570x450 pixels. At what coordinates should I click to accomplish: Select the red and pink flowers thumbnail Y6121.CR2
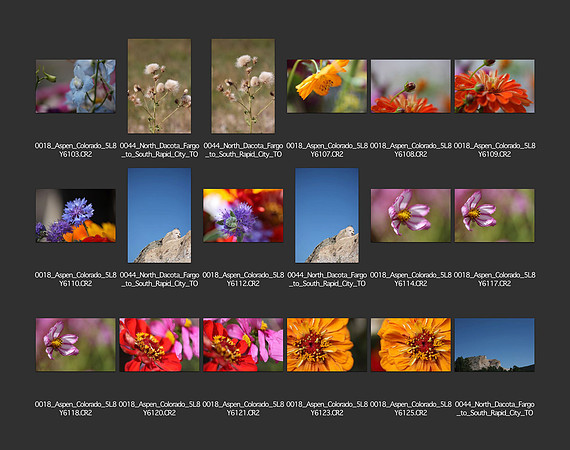(x=243, y=345)
